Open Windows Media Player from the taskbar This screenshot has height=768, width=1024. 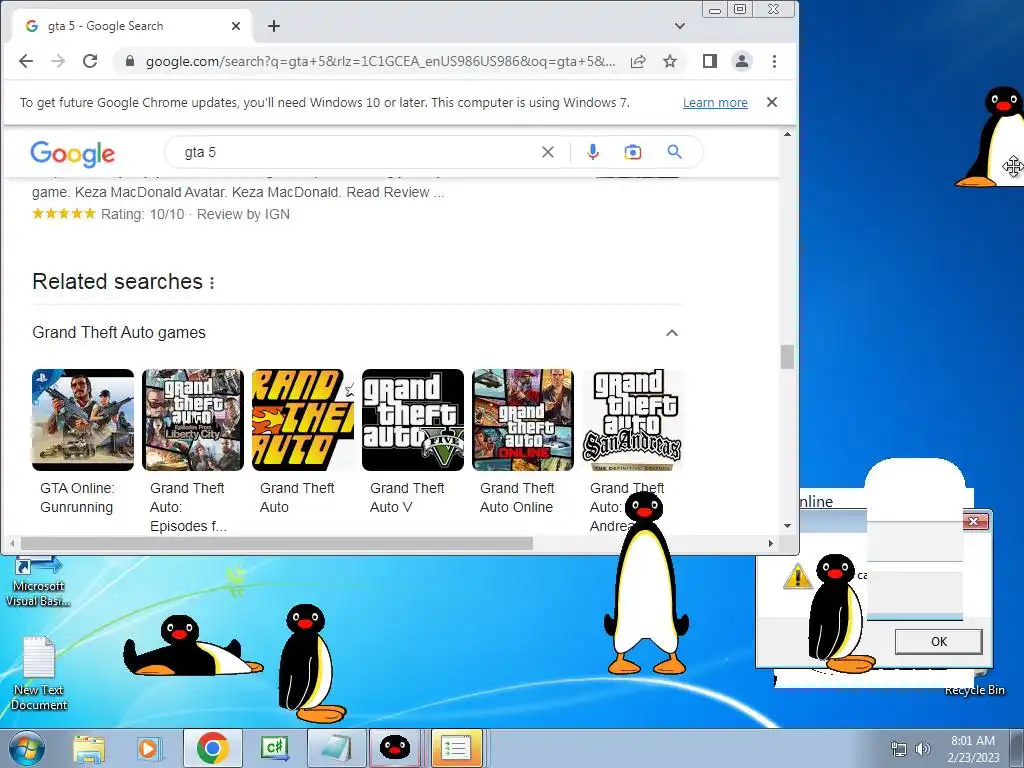coord(149,748)
